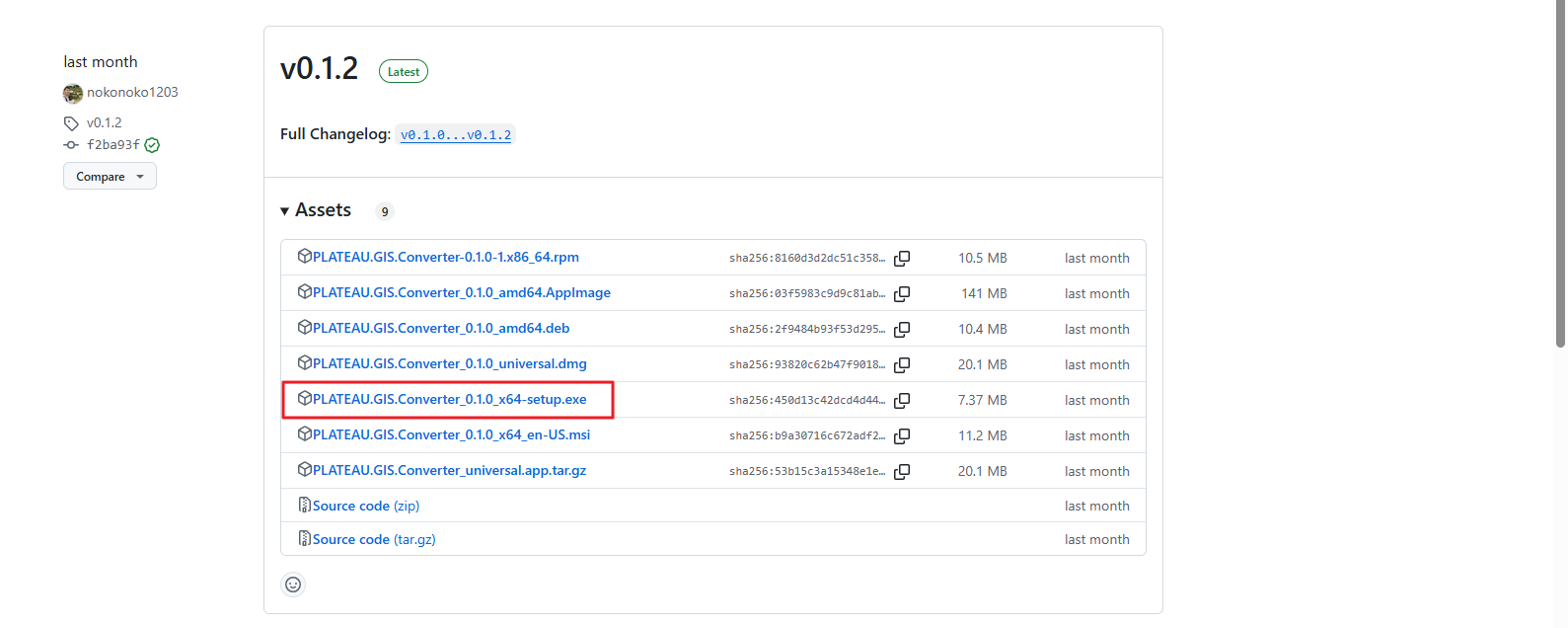Click the package icon of the .rpm file

[x=305, y=257]
